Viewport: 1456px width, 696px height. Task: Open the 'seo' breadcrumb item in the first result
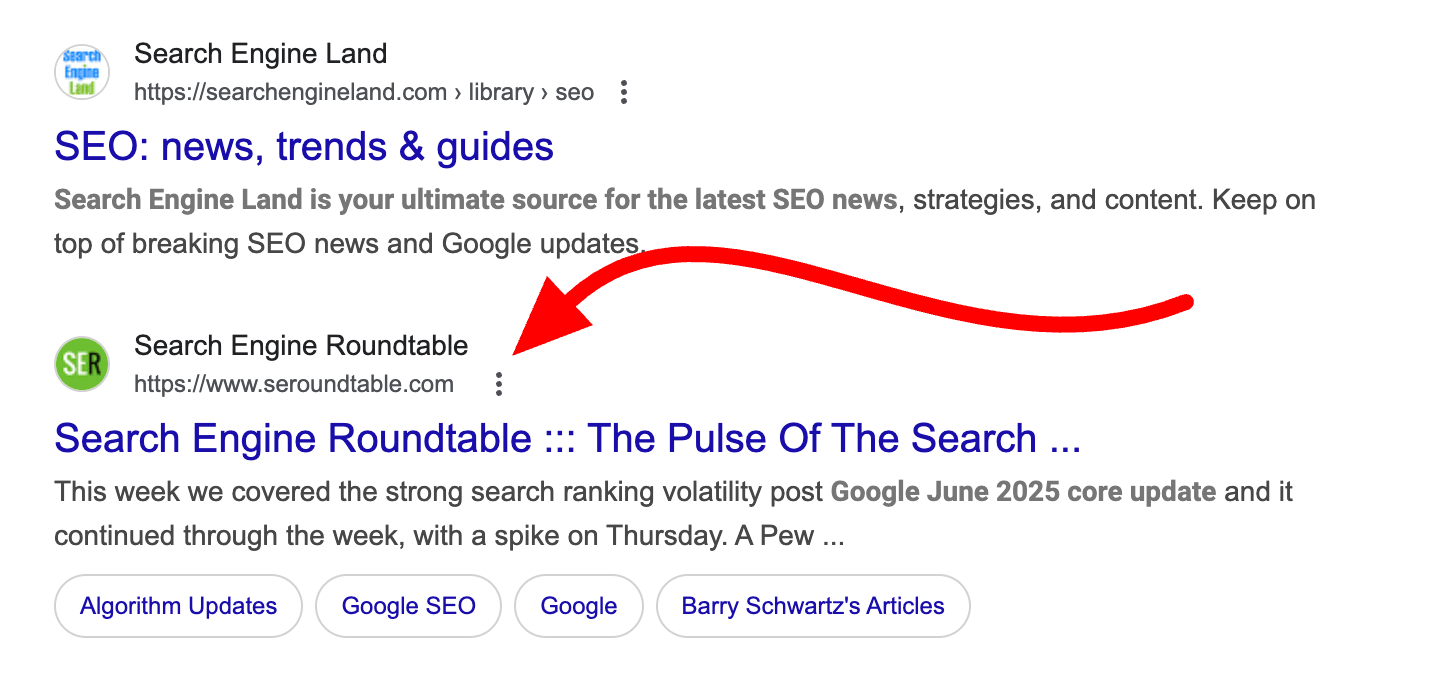point(575,91)
